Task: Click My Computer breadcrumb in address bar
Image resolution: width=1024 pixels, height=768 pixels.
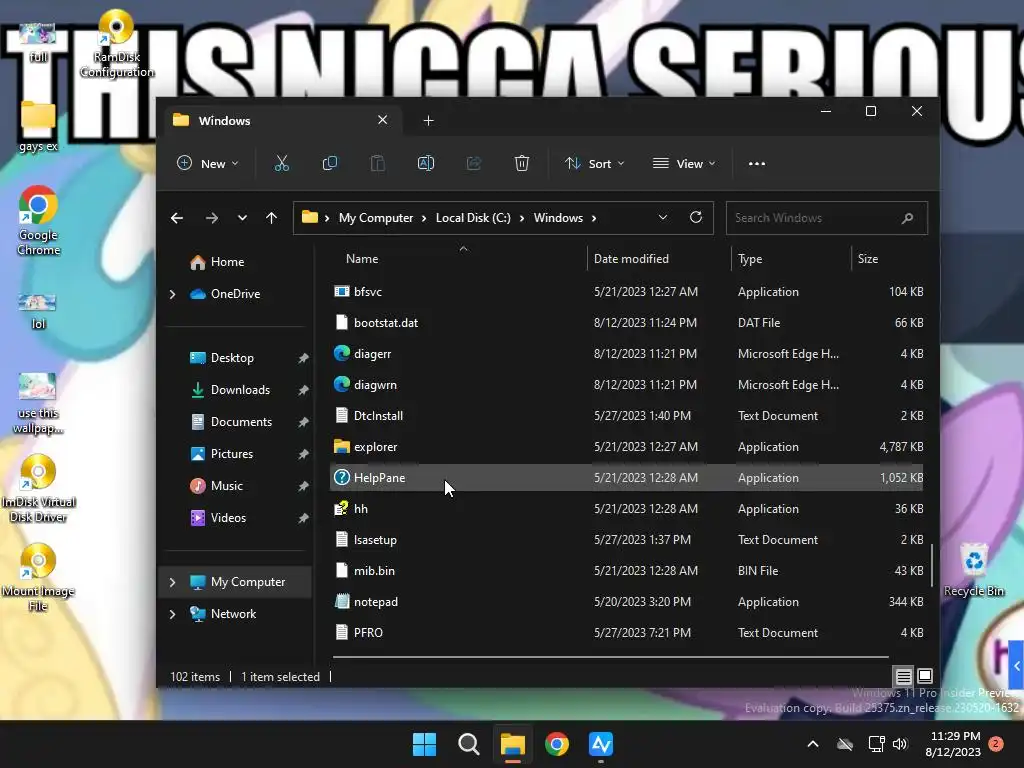Action: click(x=376, y=218)
